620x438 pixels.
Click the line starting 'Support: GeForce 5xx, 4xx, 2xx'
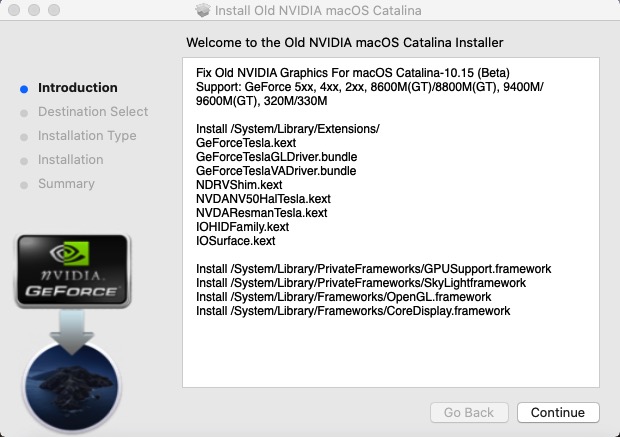point(370,87)
